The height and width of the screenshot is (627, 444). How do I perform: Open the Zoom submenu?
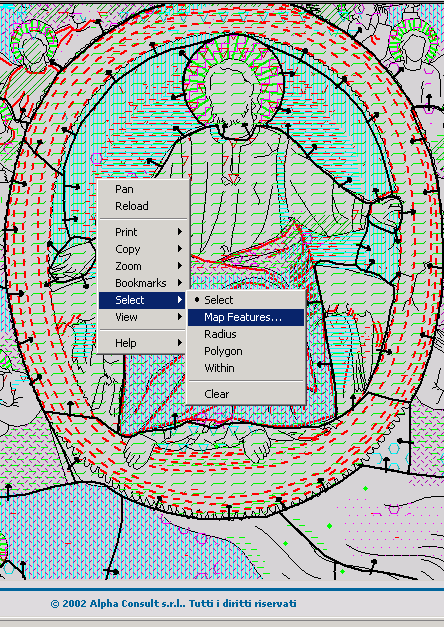[142, 266]
